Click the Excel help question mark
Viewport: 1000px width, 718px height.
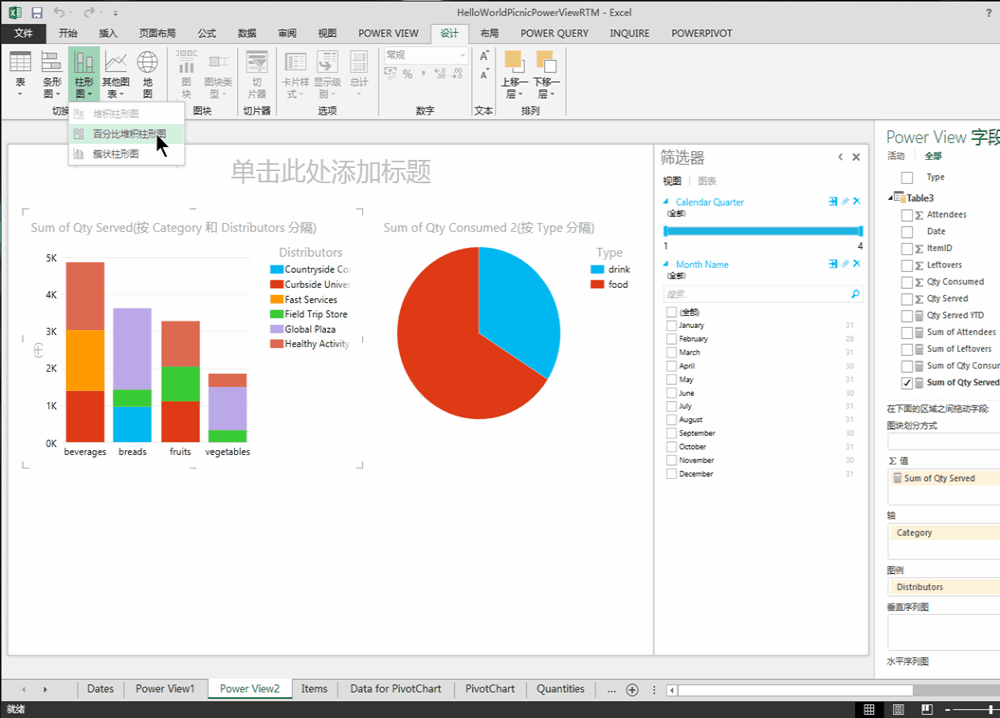point(989,12)
